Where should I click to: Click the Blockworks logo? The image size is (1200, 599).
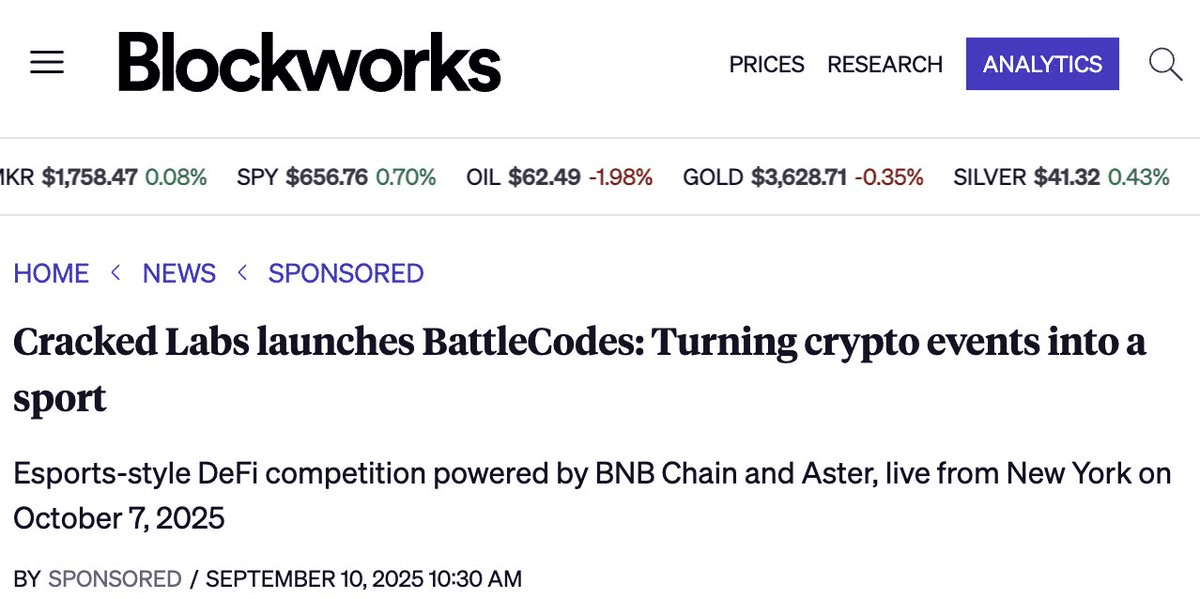tap(309, 62)
